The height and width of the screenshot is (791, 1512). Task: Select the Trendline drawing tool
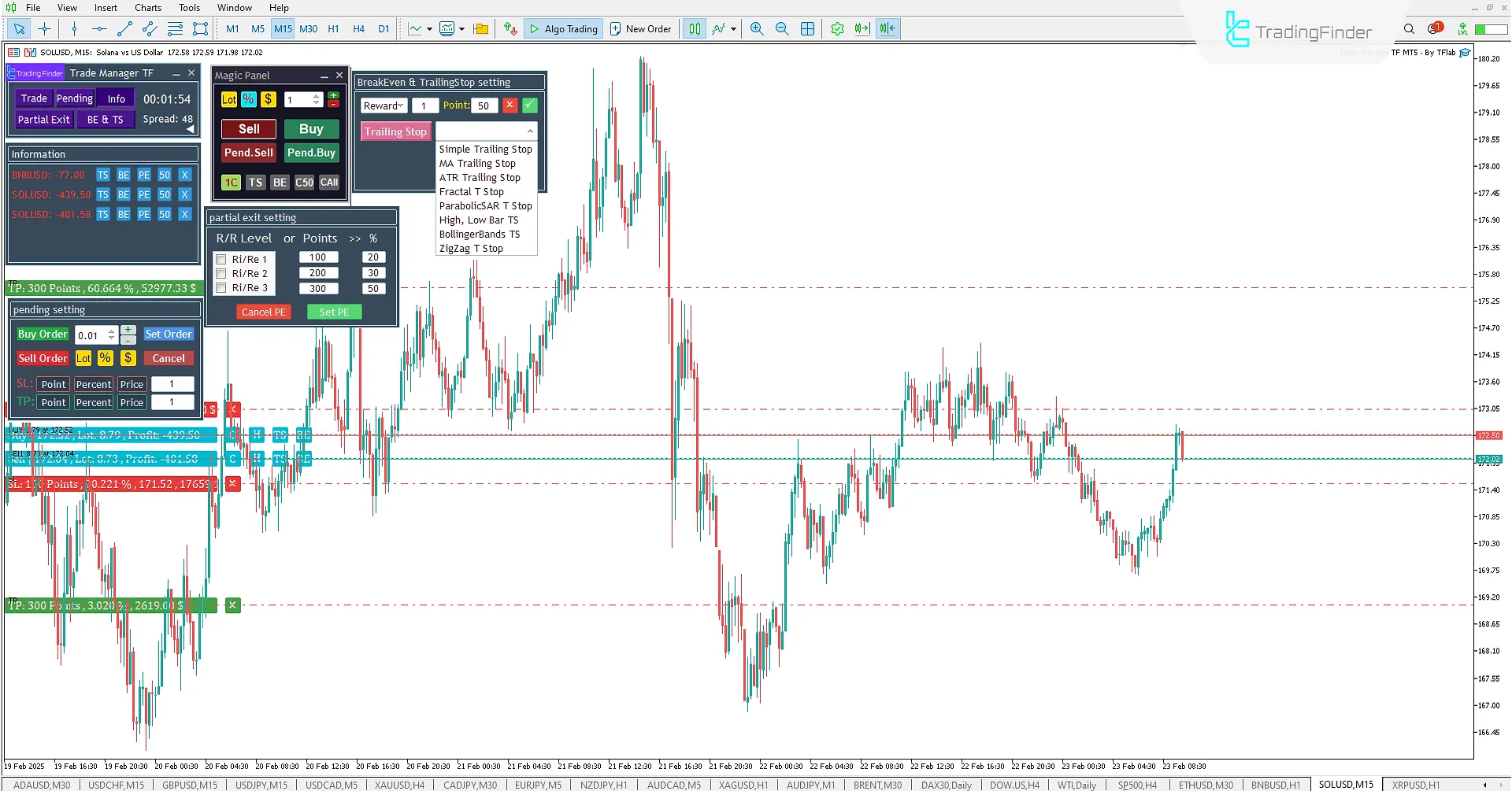click(x=124, y=28)
